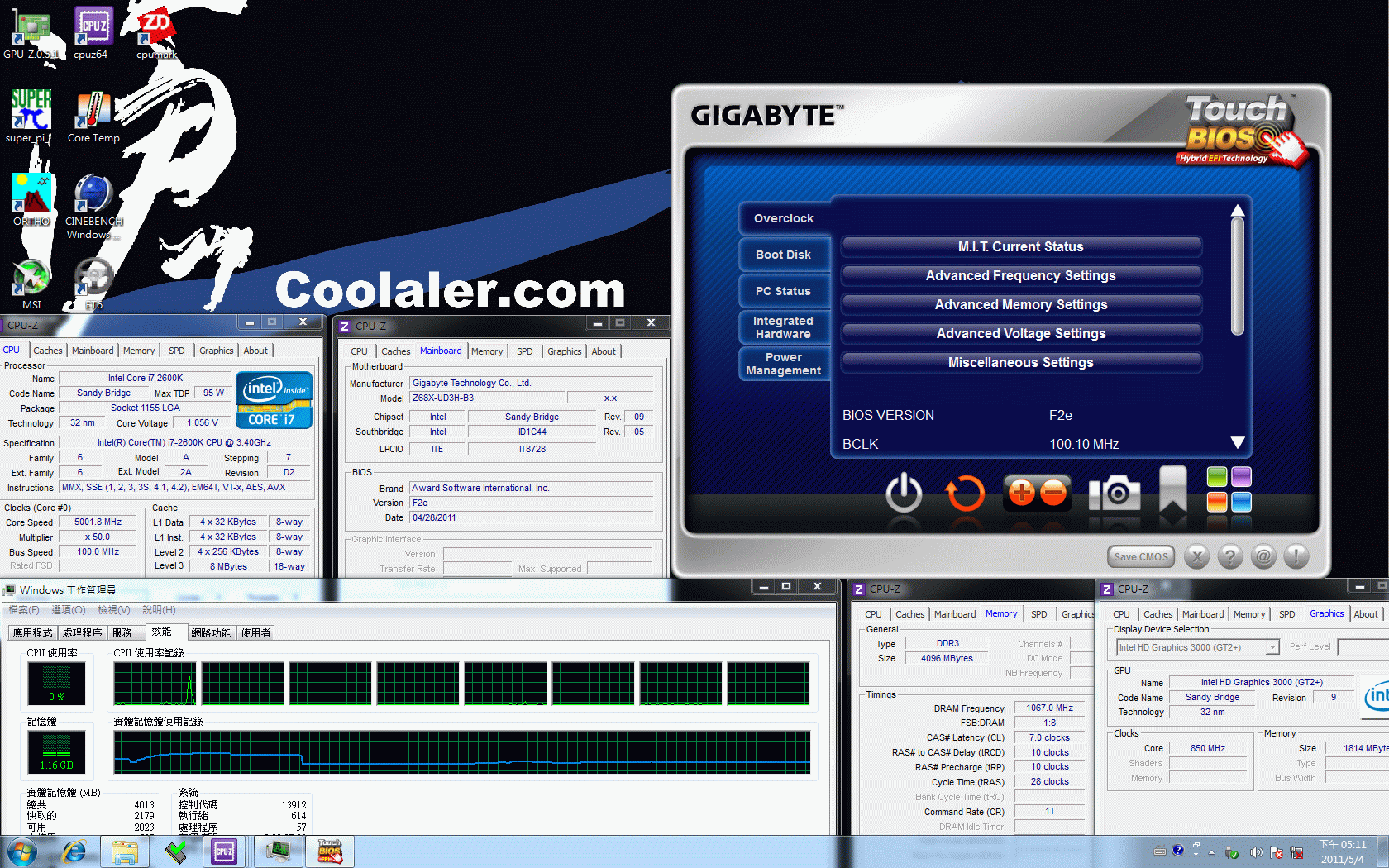Image resolution: width=1389 pixels, height=868 pixels.
Task: Open the Boot Disk section
Action: point(784,255)
